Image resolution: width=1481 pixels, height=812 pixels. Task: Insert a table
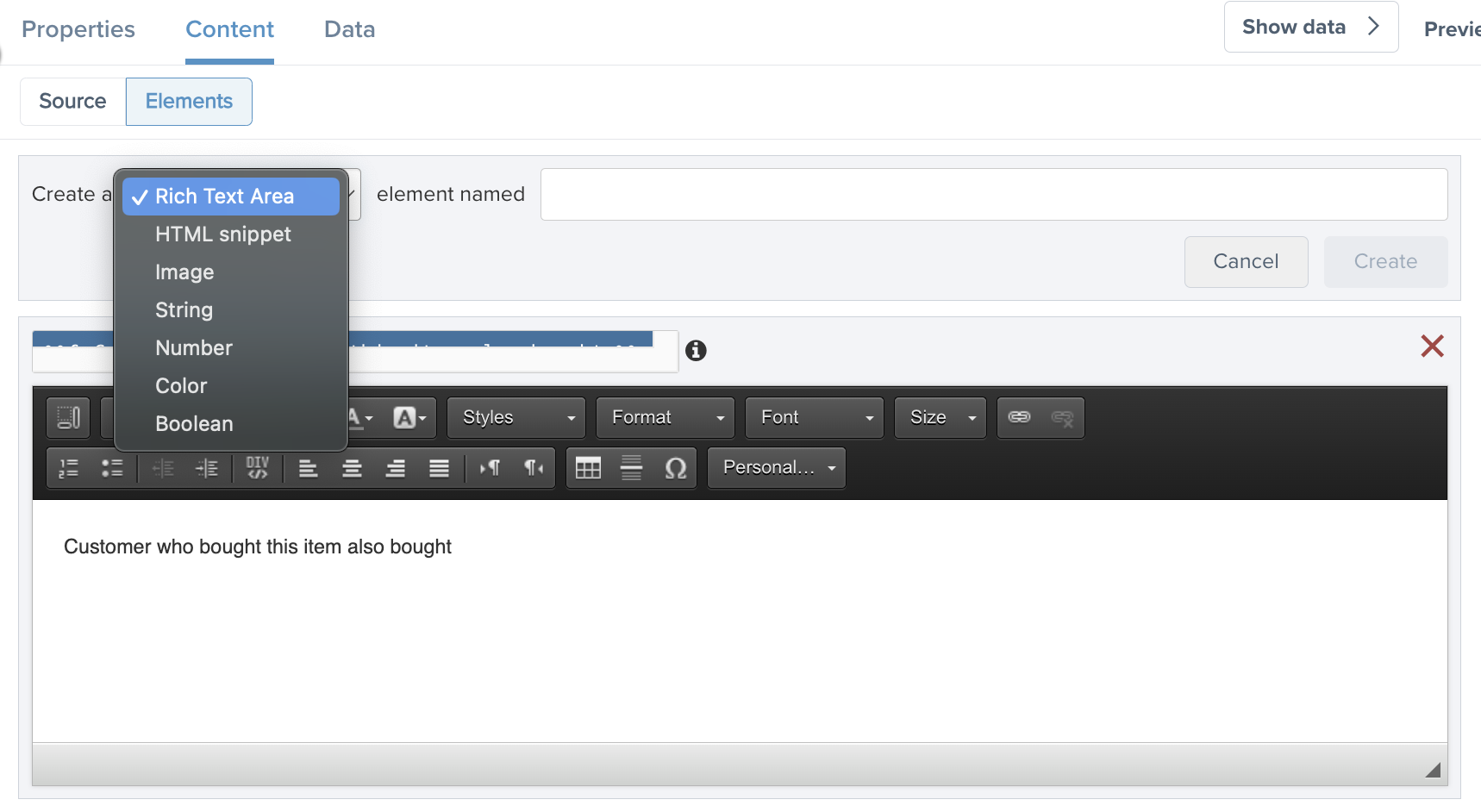pos(588,468)
